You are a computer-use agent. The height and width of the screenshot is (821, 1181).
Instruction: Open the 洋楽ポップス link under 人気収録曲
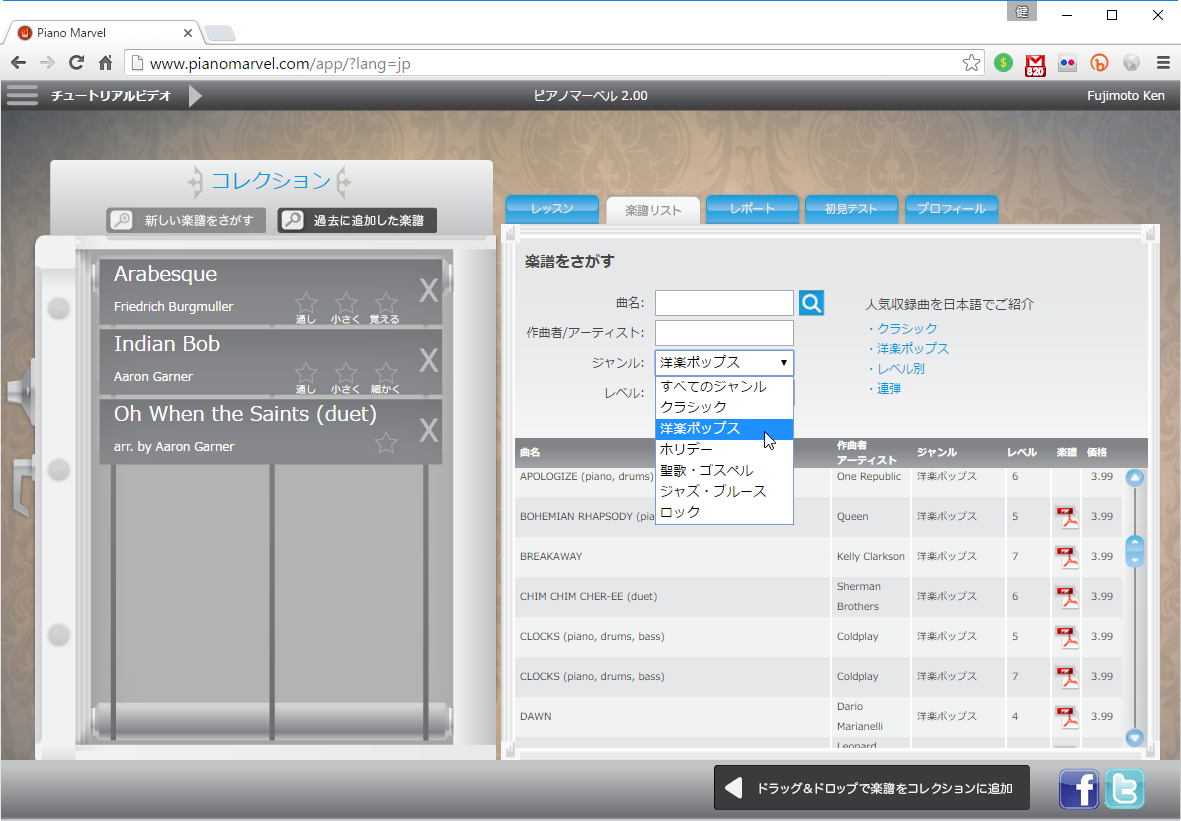pyautogui.click(x=912, y=349)
